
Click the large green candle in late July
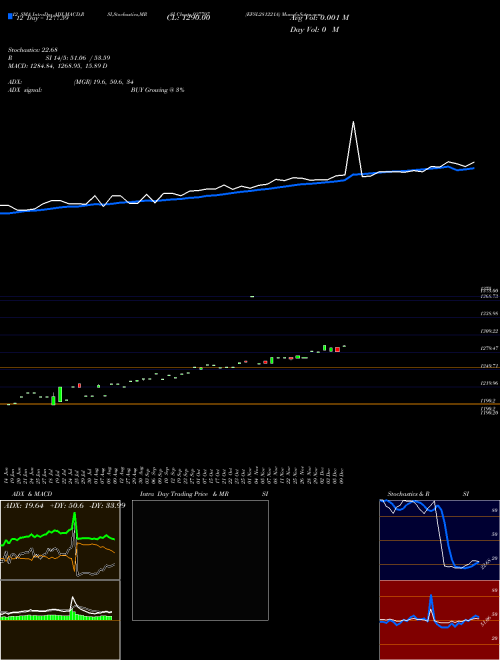click(x=60, y=394)
